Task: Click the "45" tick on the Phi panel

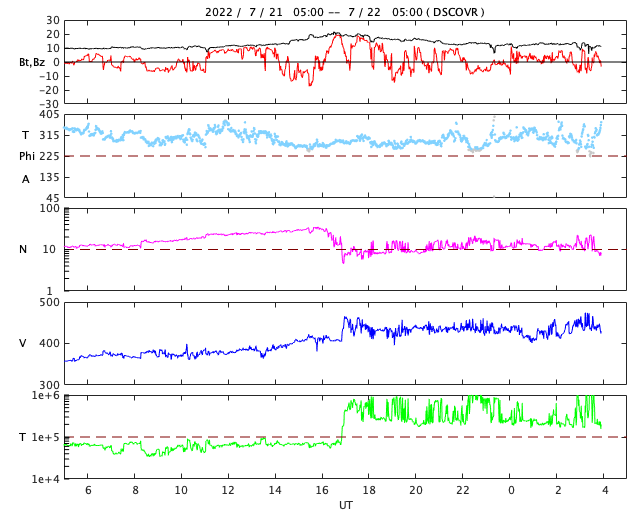Action: coord(53,198)
